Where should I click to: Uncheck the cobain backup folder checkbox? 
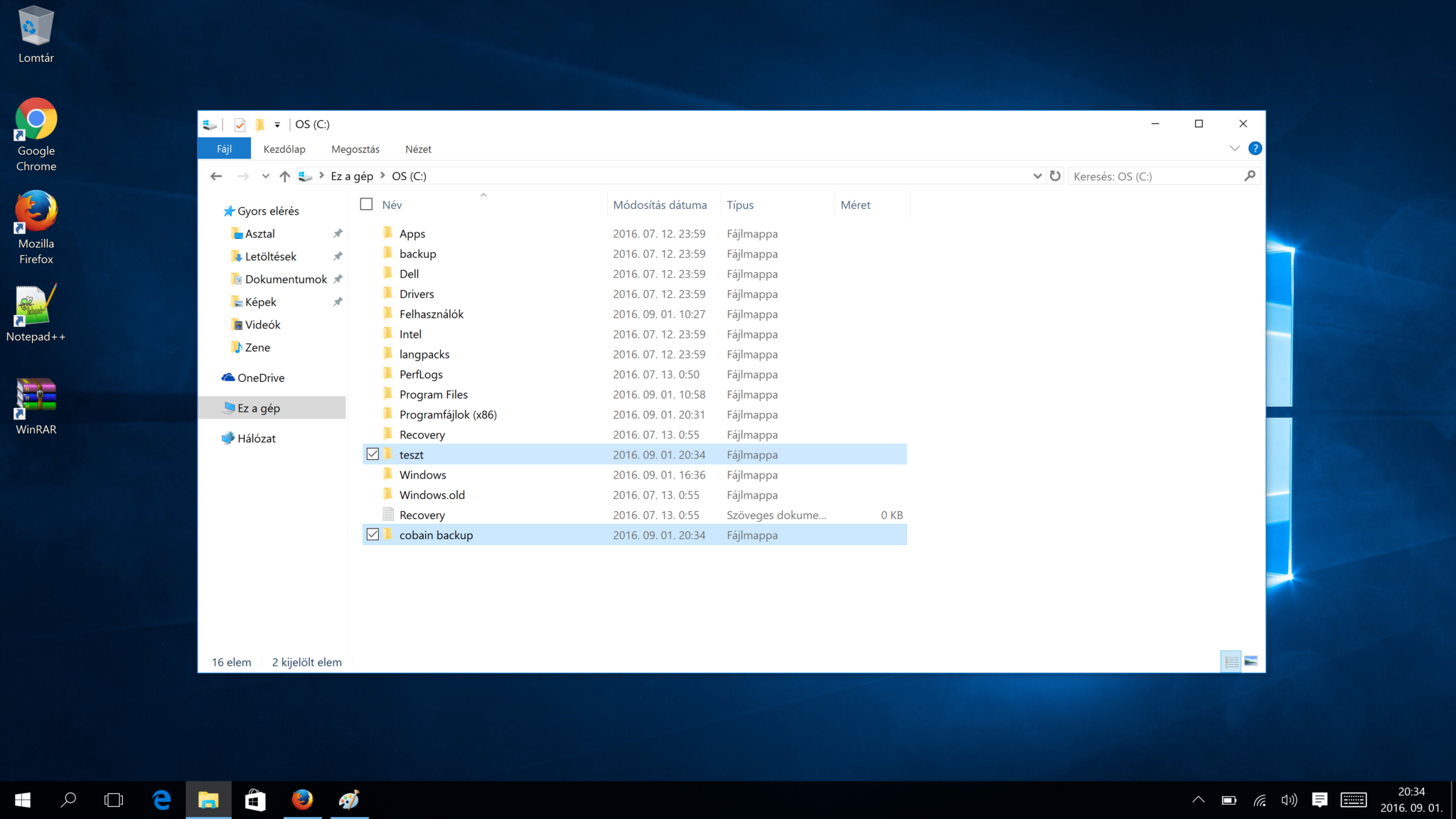point(373,534)
